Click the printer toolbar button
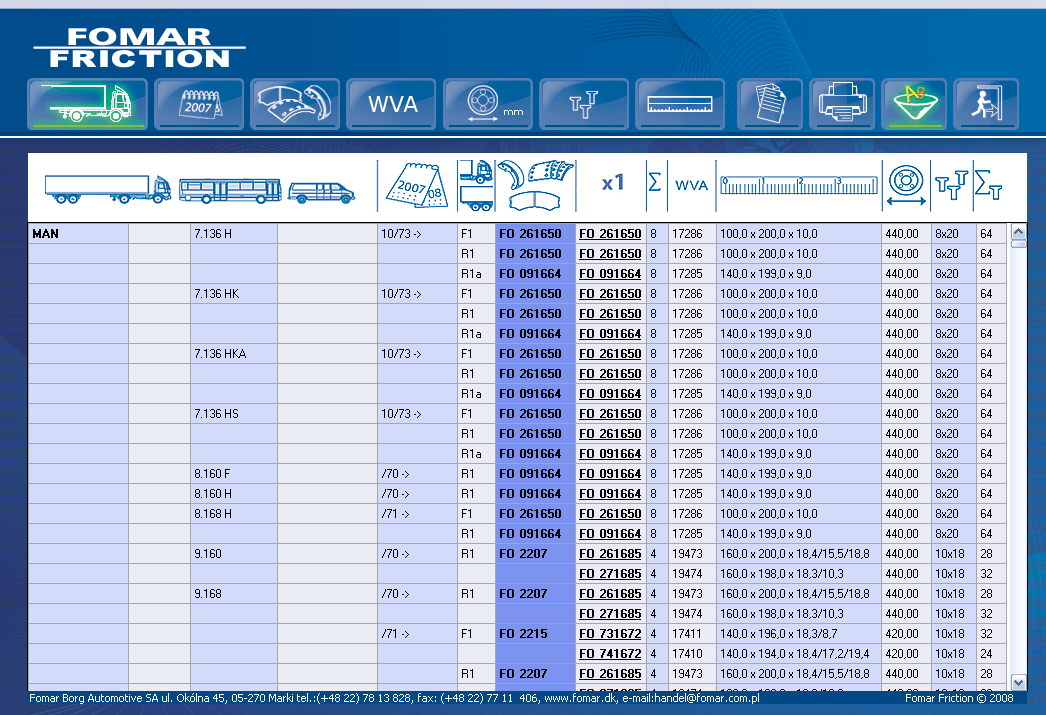 (x=842, y=104)
